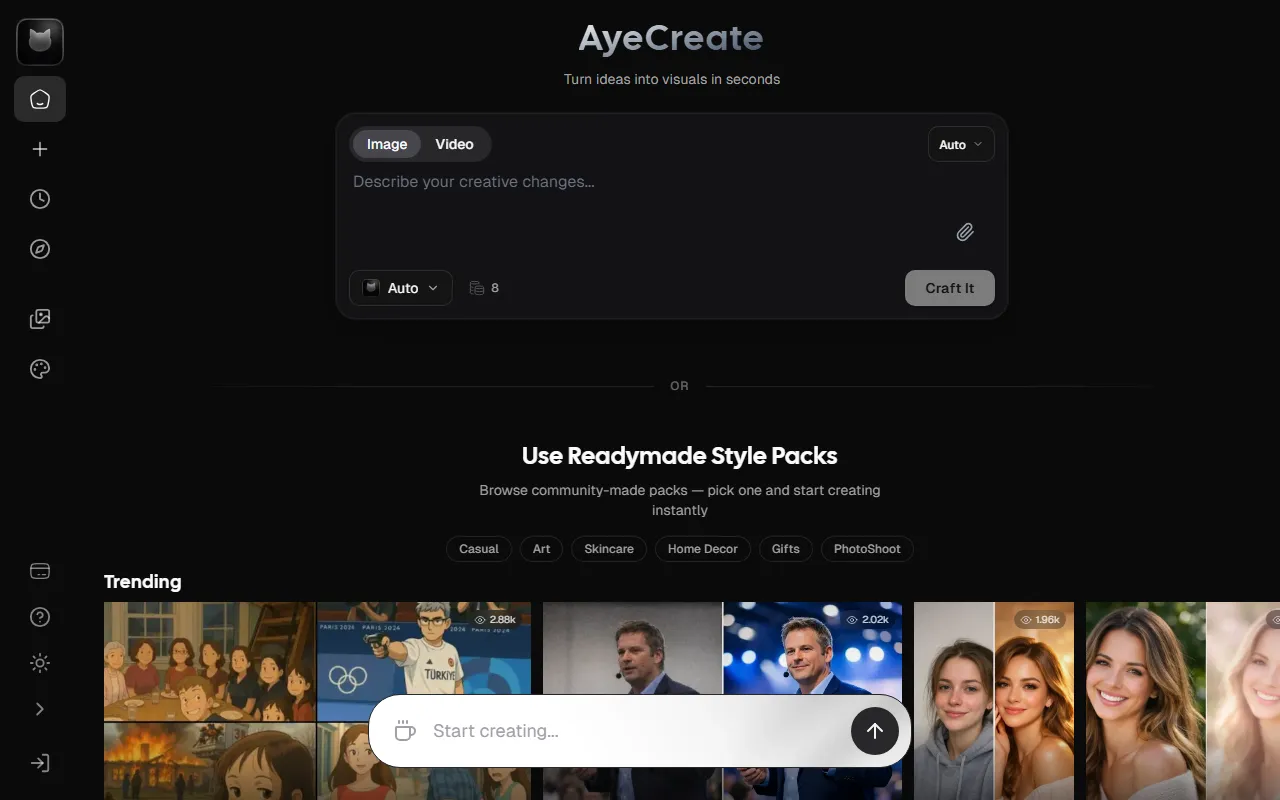1280x800 pixels.
Task: Toggle light theme with sun icon
Action: pyautogui.click(x=40, y=663)
